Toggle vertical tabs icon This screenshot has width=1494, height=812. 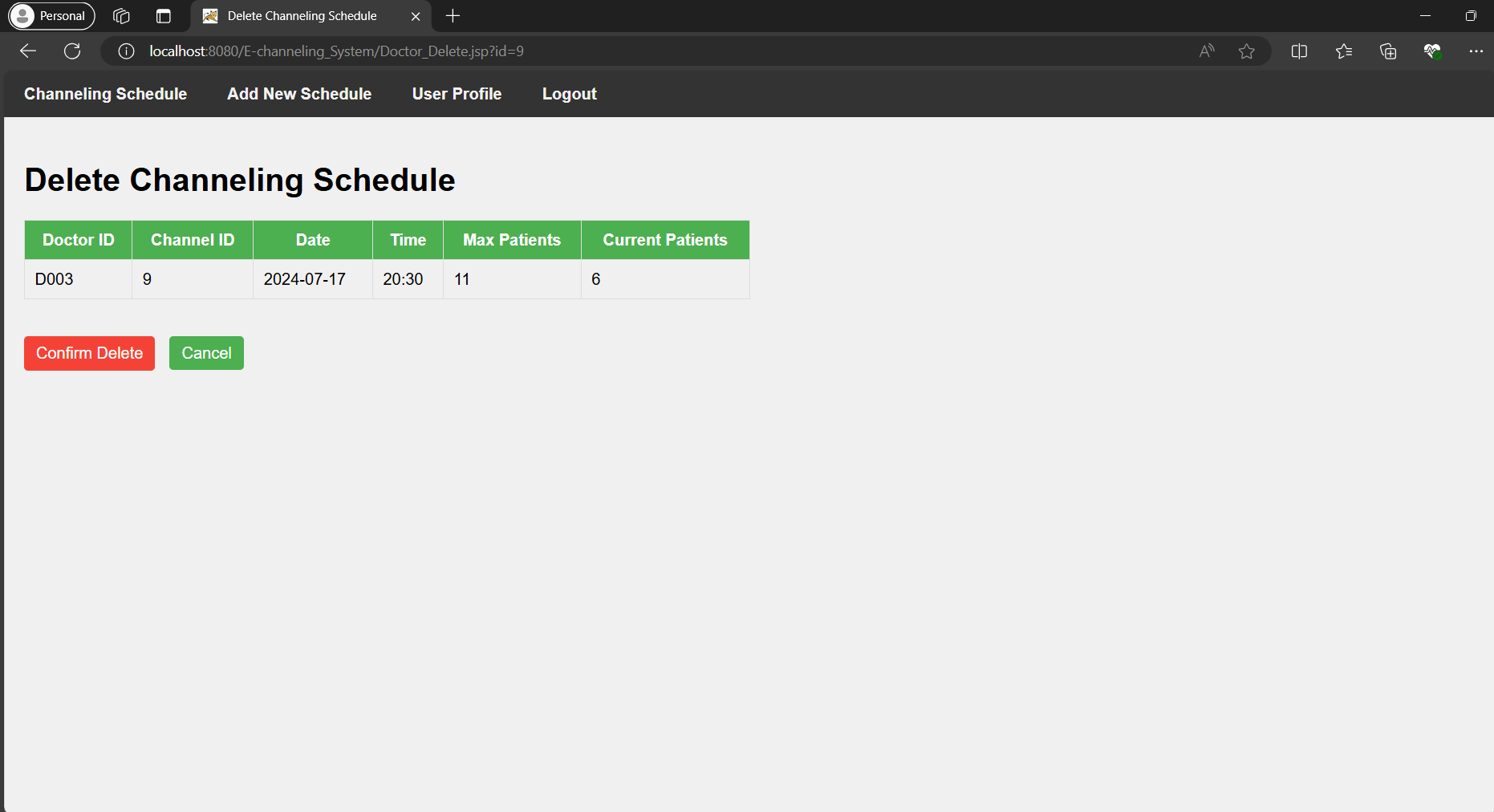164,16
